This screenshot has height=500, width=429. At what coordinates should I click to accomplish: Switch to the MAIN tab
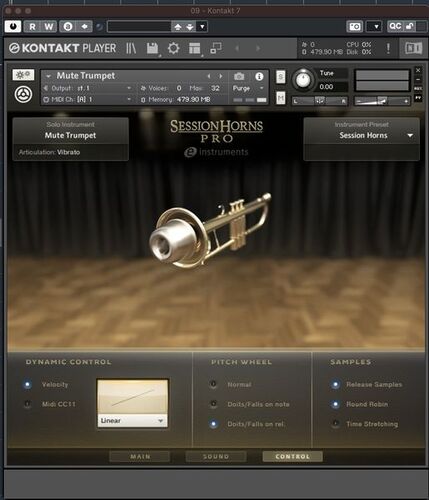[x=140, y=456]
